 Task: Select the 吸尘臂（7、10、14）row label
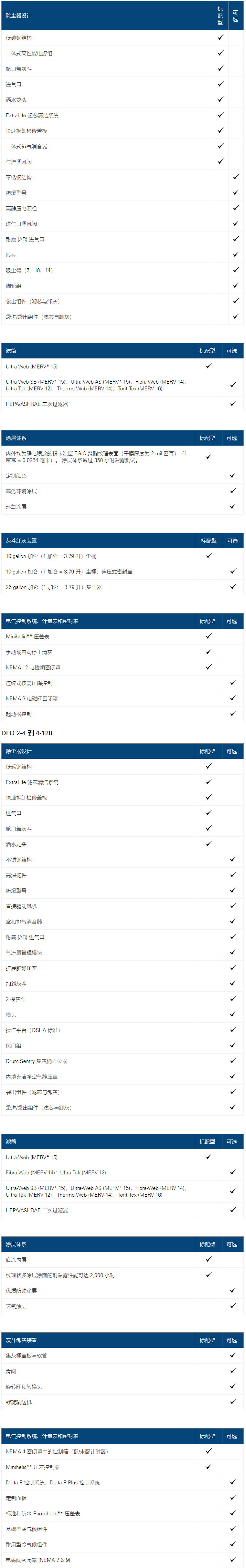(29, 270)
